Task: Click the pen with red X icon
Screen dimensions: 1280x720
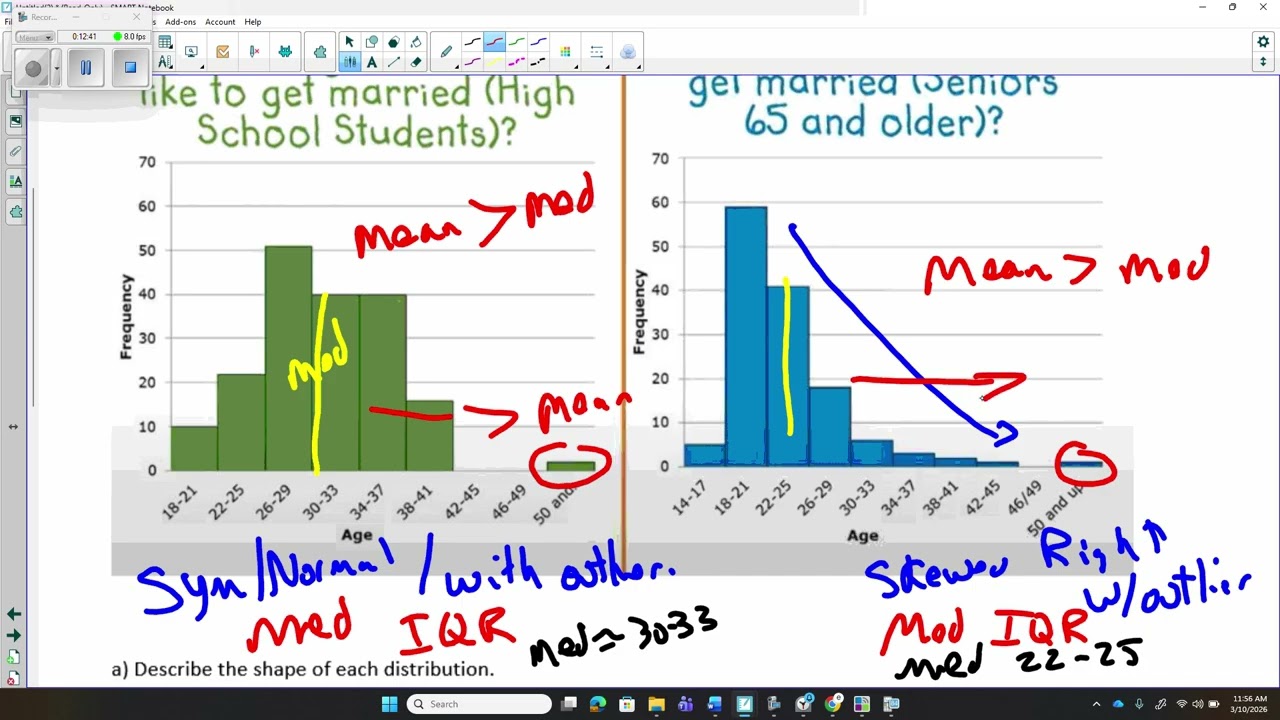Action: click(x=254, y=52)
